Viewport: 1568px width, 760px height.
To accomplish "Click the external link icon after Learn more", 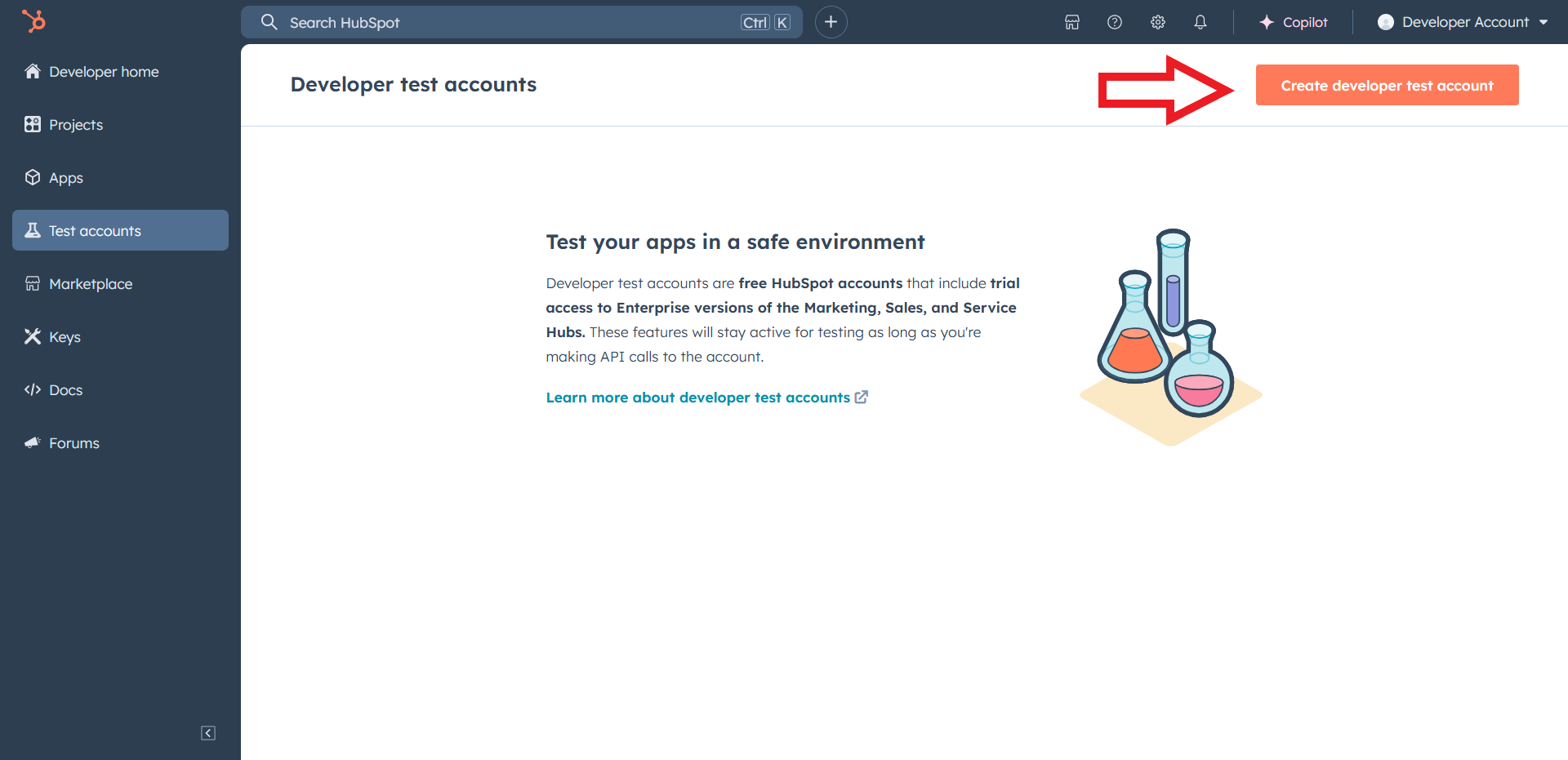I will [862, 397].
